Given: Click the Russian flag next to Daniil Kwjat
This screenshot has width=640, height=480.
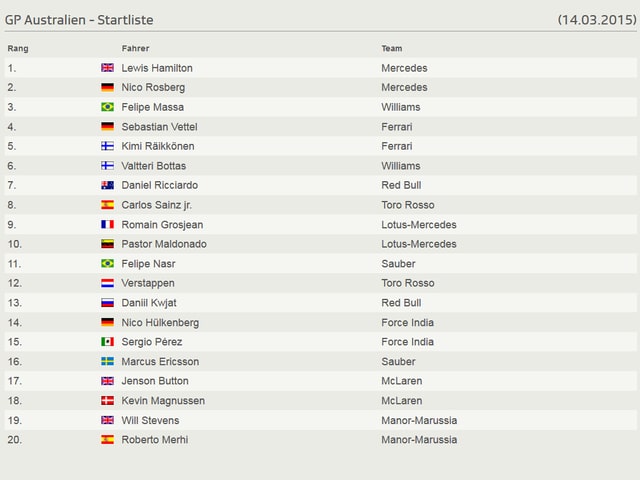Looking at the screenshot, I should 107,303.
